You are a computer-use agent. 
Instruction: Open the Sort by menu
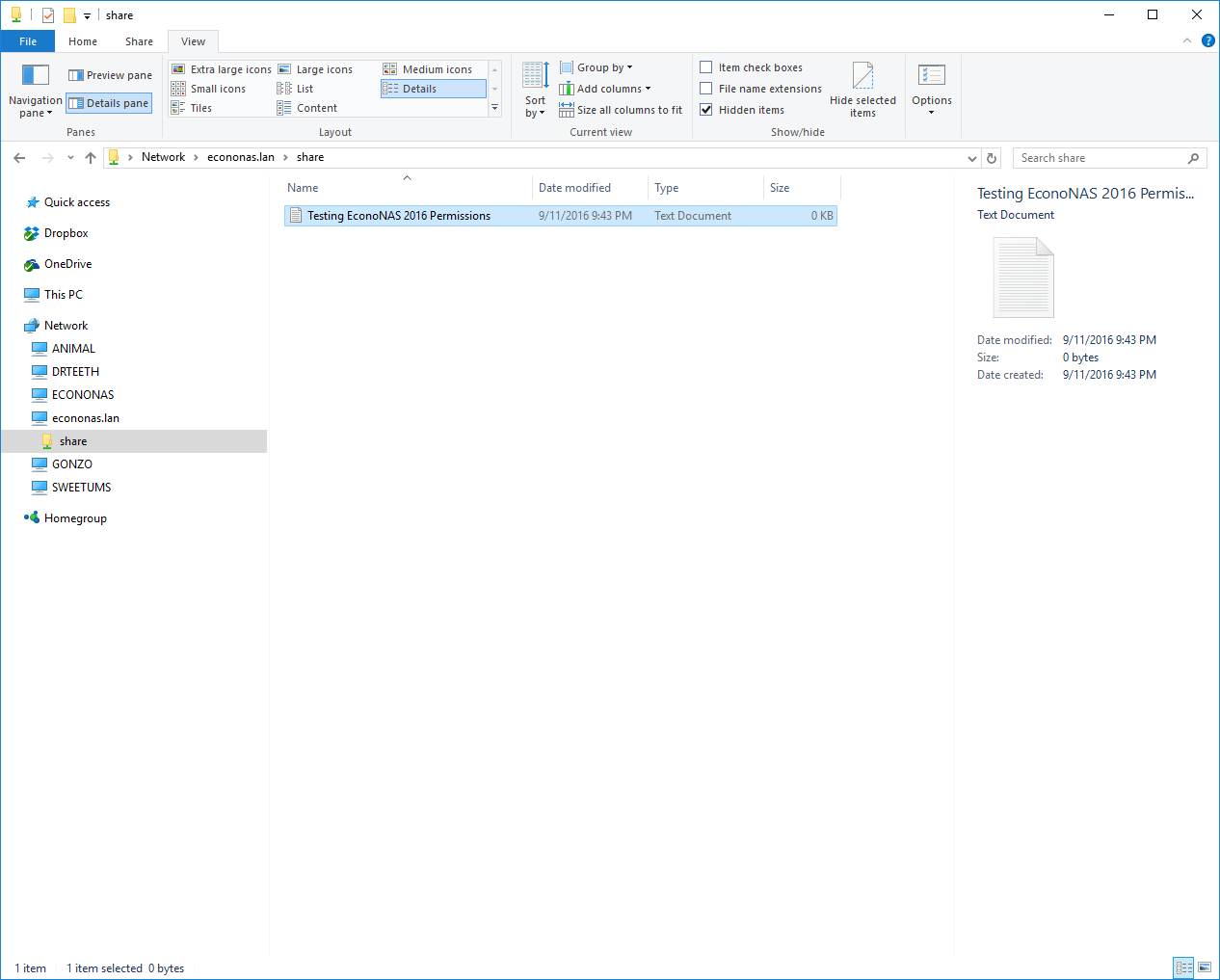(535, 91)
